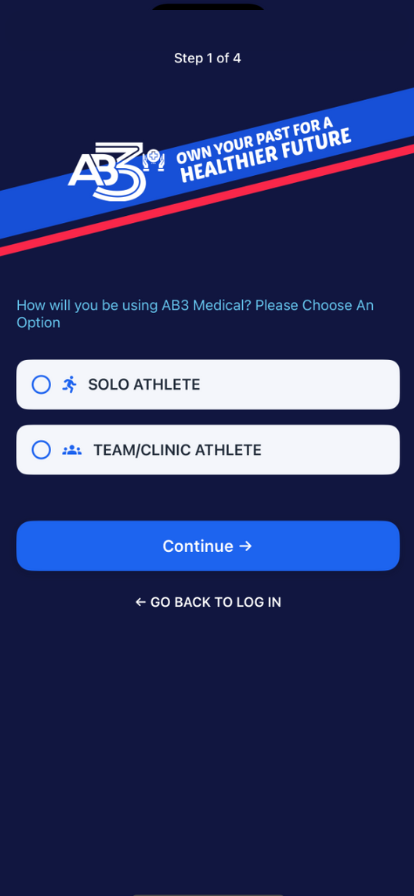Select the Solo Athlete radio button
Image resolution: width=414 pixels, height=896 pixels.
(41, 385)
